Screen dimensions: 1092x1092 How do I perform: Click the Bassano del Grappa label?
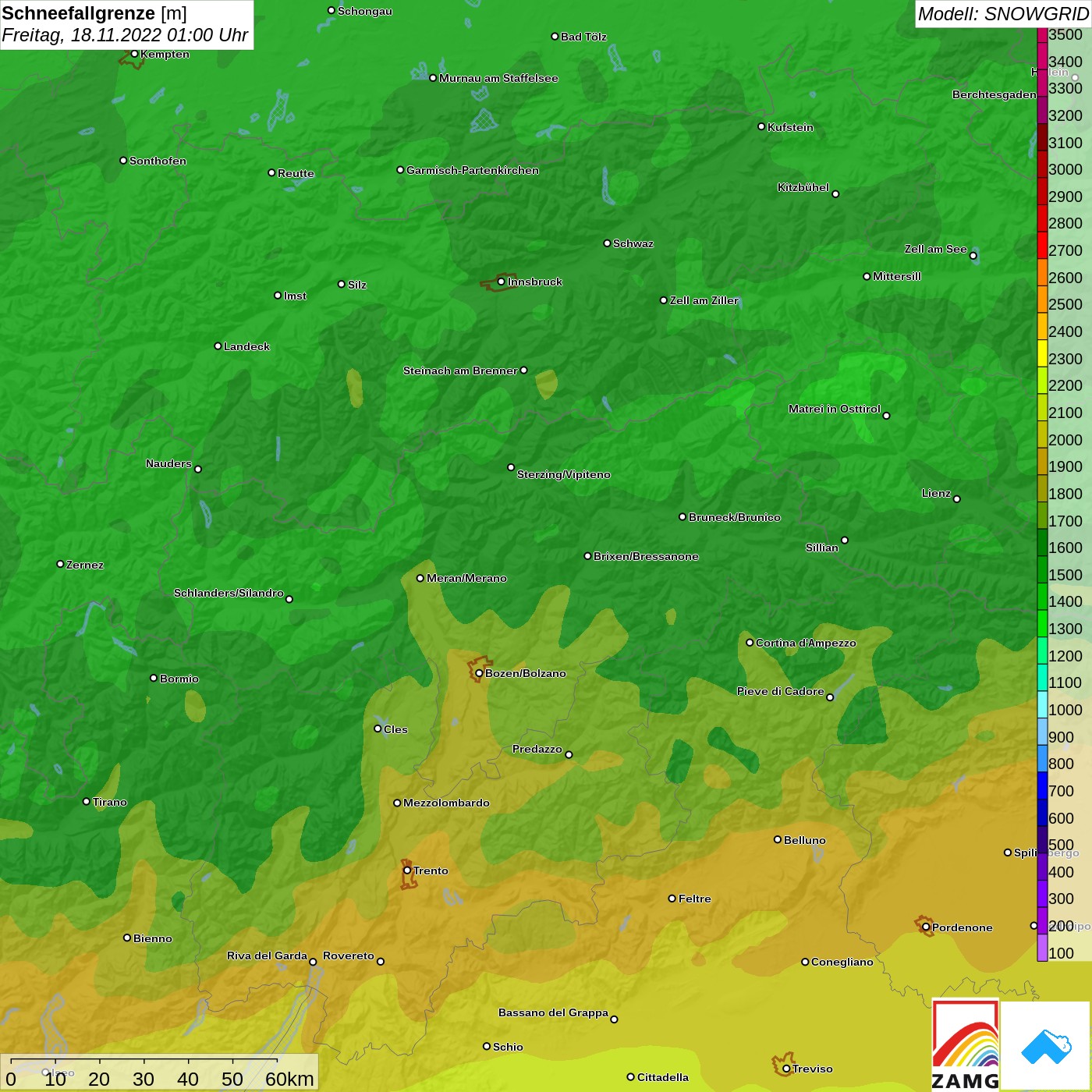click(x=553, y=1012)
